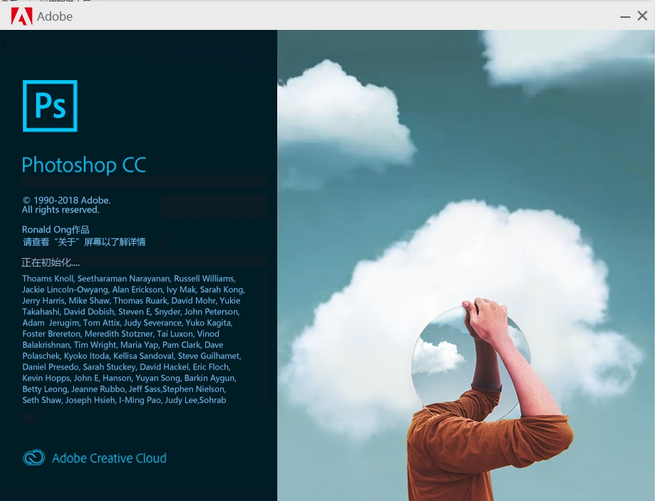This screenshot has height=501, width=655.
Task: Click the "正在初始化...." status text
Action: (x=51, y=262)
